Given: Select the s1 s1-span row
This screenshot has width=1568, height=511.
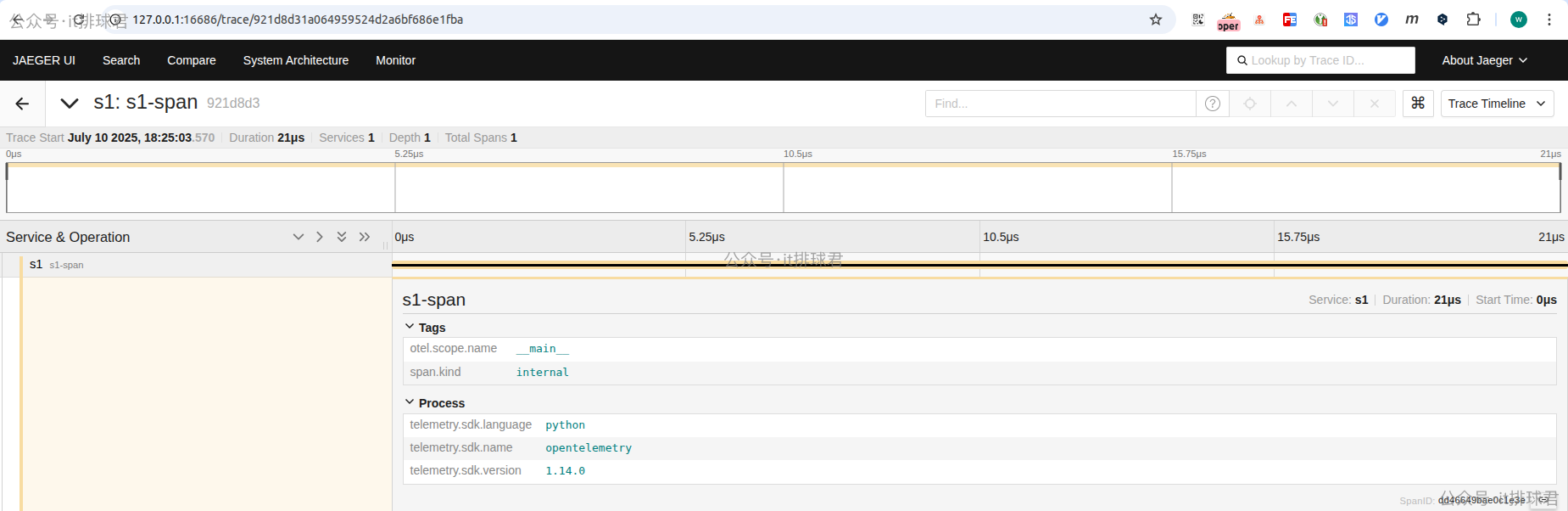Looking at the screenshot, I should pos(196,265).
